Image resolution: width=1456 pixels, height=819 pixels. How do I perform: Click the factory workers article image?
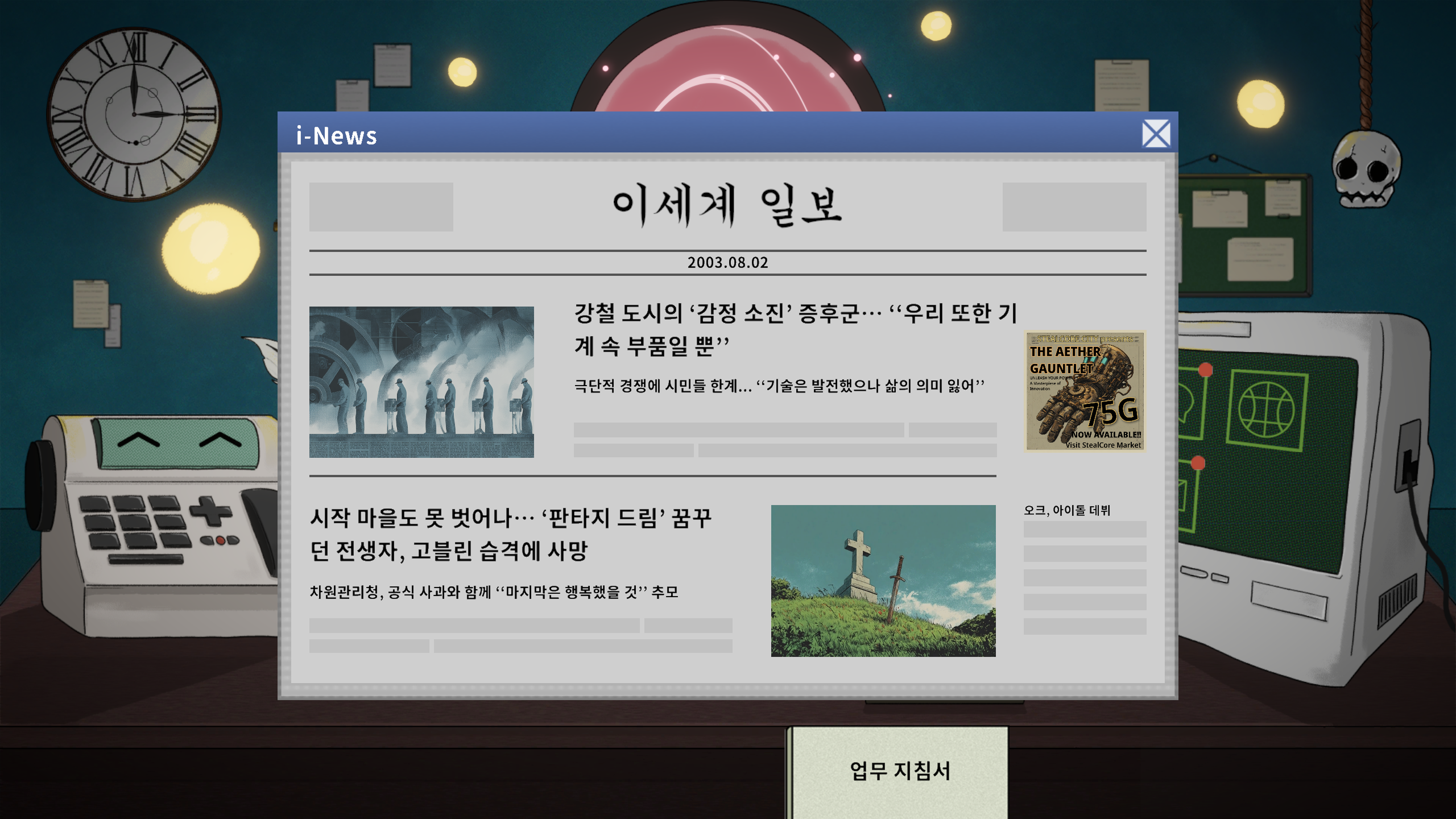click(421, 382)
